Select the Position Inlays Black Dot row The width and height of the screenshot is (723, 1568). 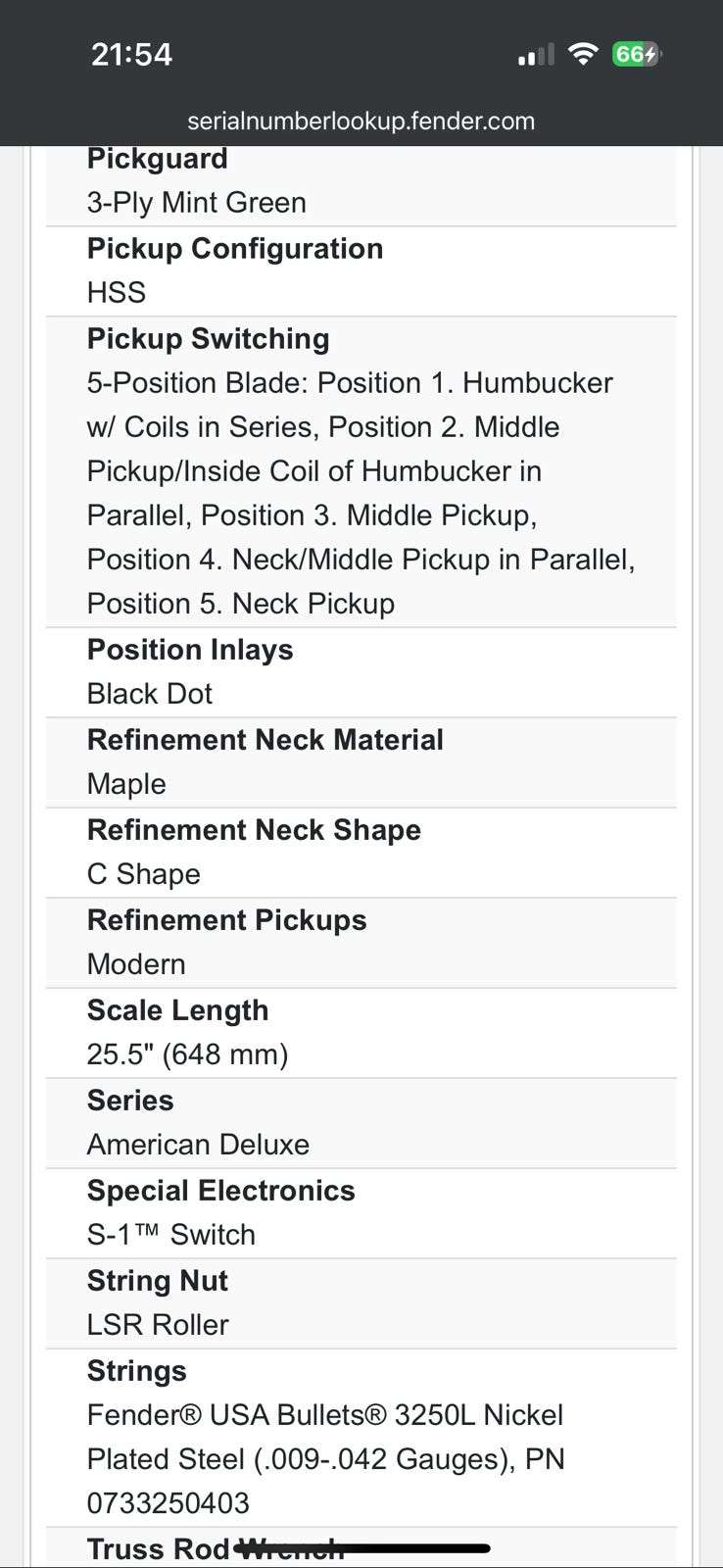tap(361, 672)
